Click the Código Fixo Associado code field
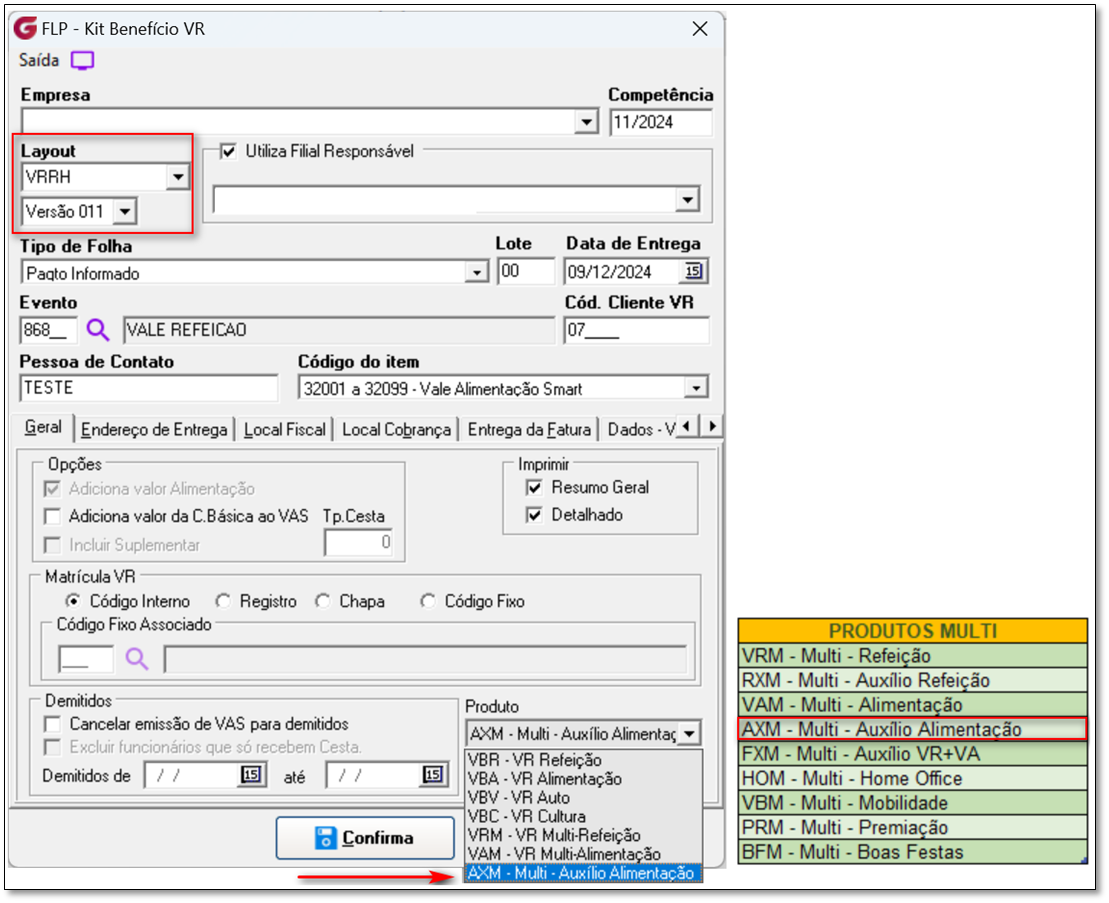The width and height of the screenshot is (1109, 903). [86, 659]
